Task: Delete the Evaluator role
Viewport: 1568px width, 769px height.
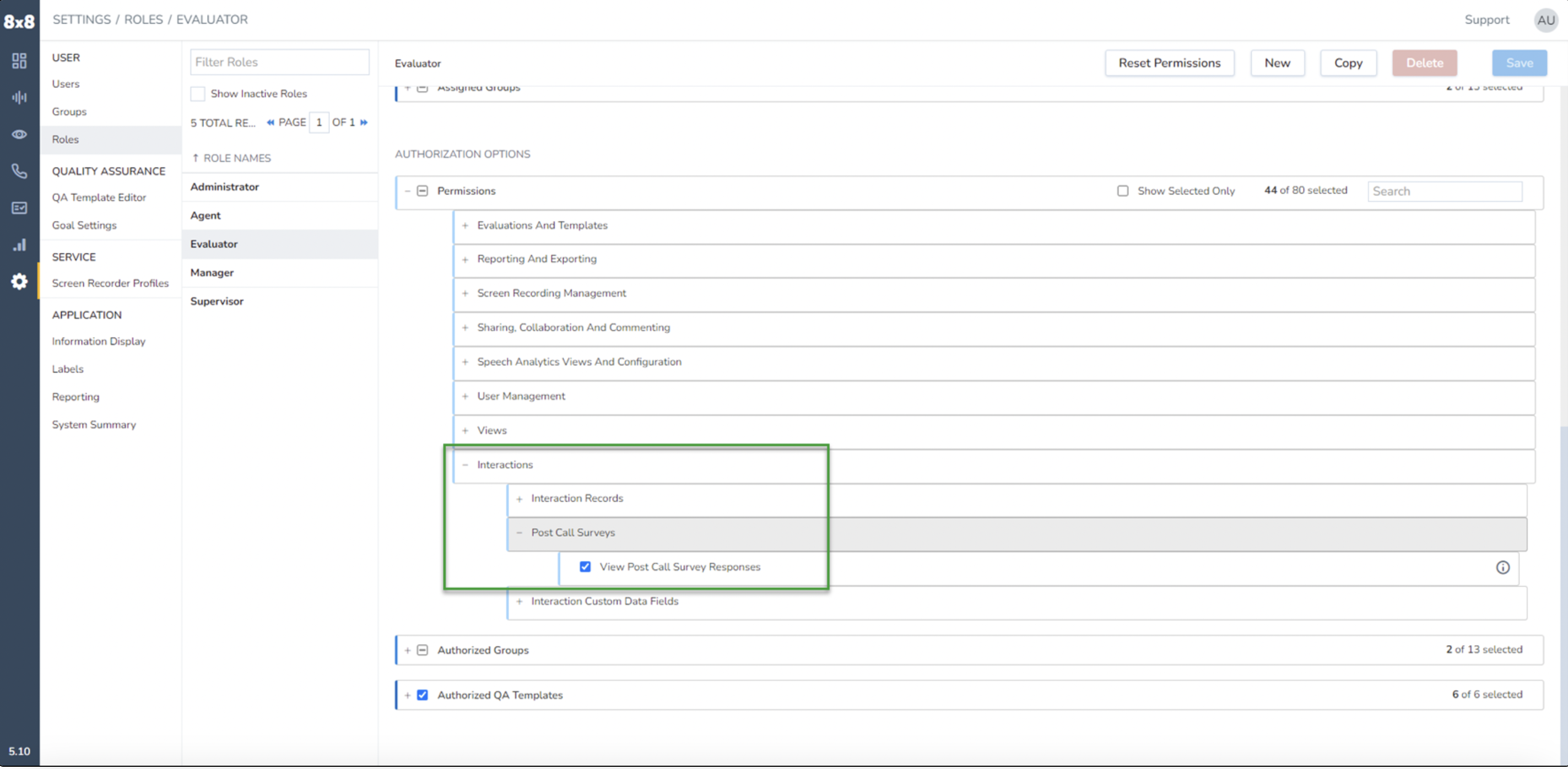Action: (1424, 63)
